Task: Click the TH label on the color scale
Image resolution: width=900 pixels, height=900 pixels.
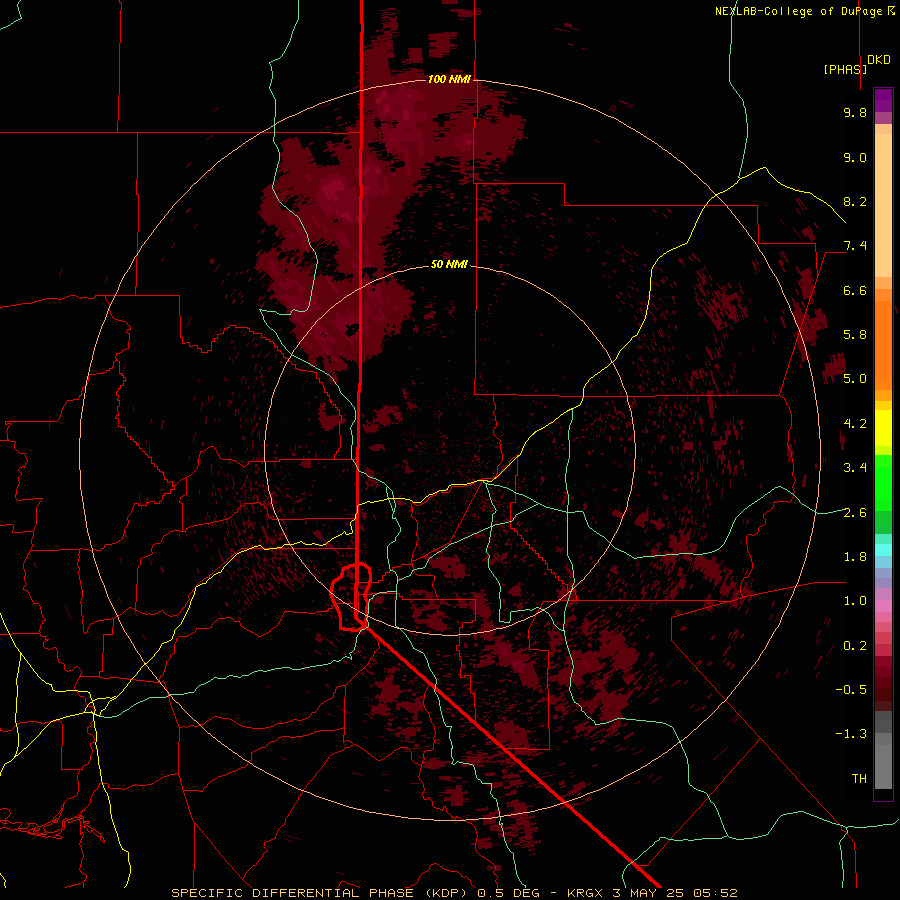Action: click(x=859, y=779)
